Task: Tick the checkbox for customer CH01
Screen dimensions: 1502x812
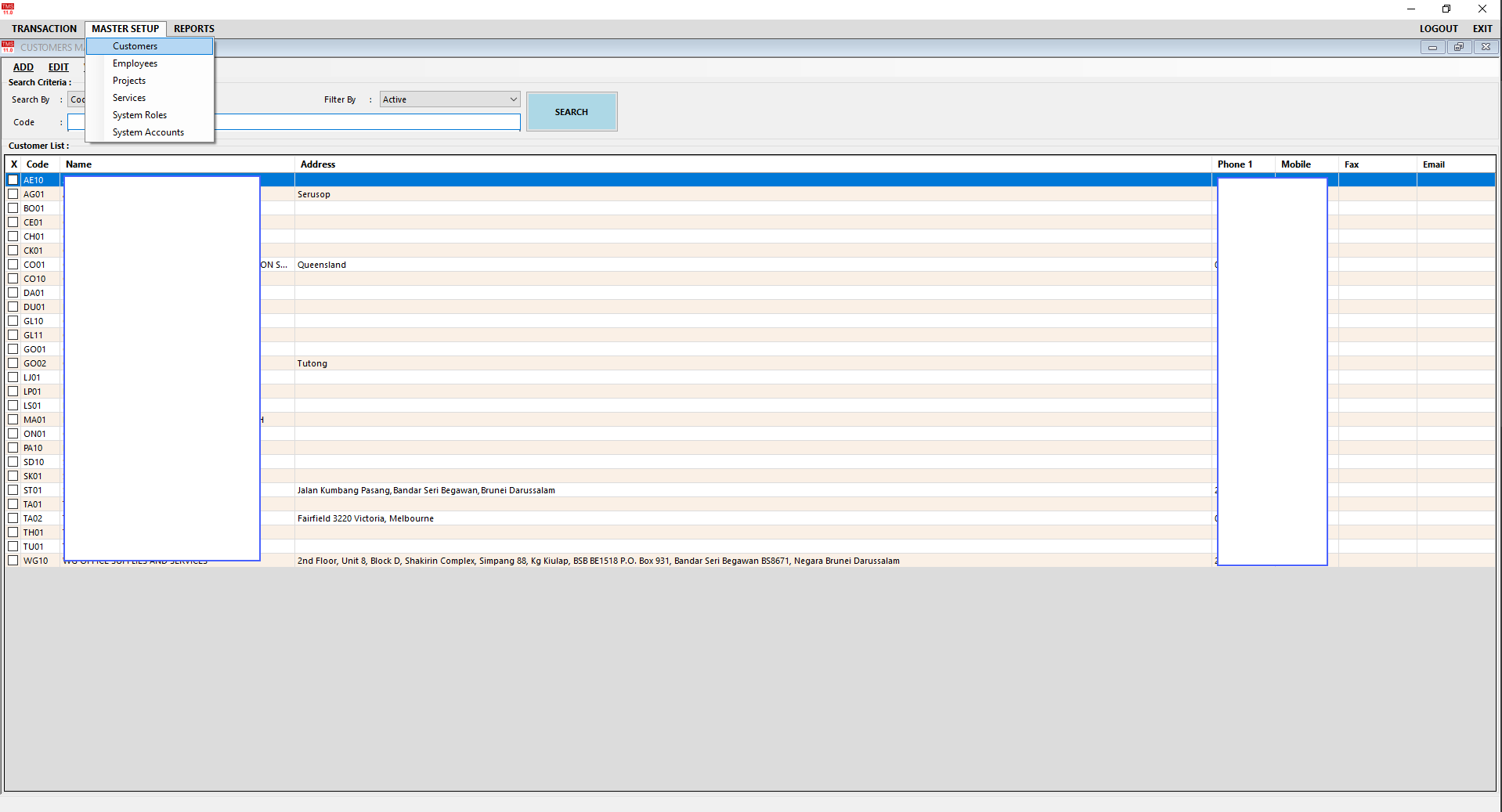Action: pos(13,236)
